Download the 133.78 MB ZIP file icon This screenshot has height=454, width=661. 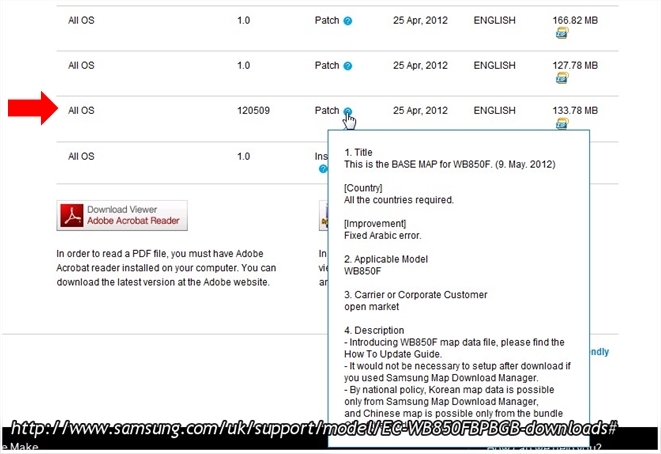pyautogui.click(x=562, y=124)
